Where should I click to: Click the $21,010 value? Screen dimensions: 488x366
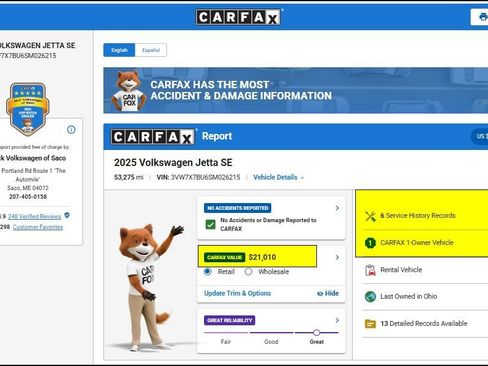(x=262, y=257)
